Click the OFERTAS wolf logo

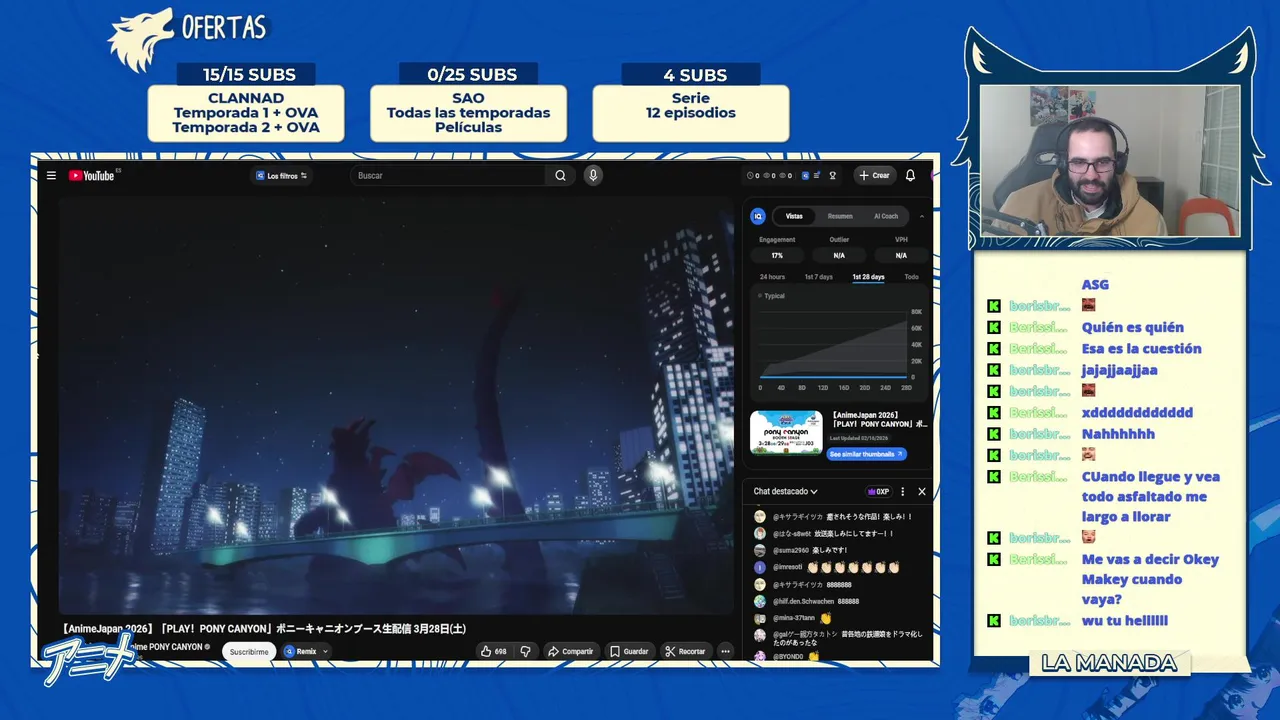click(x=140, y=40)
